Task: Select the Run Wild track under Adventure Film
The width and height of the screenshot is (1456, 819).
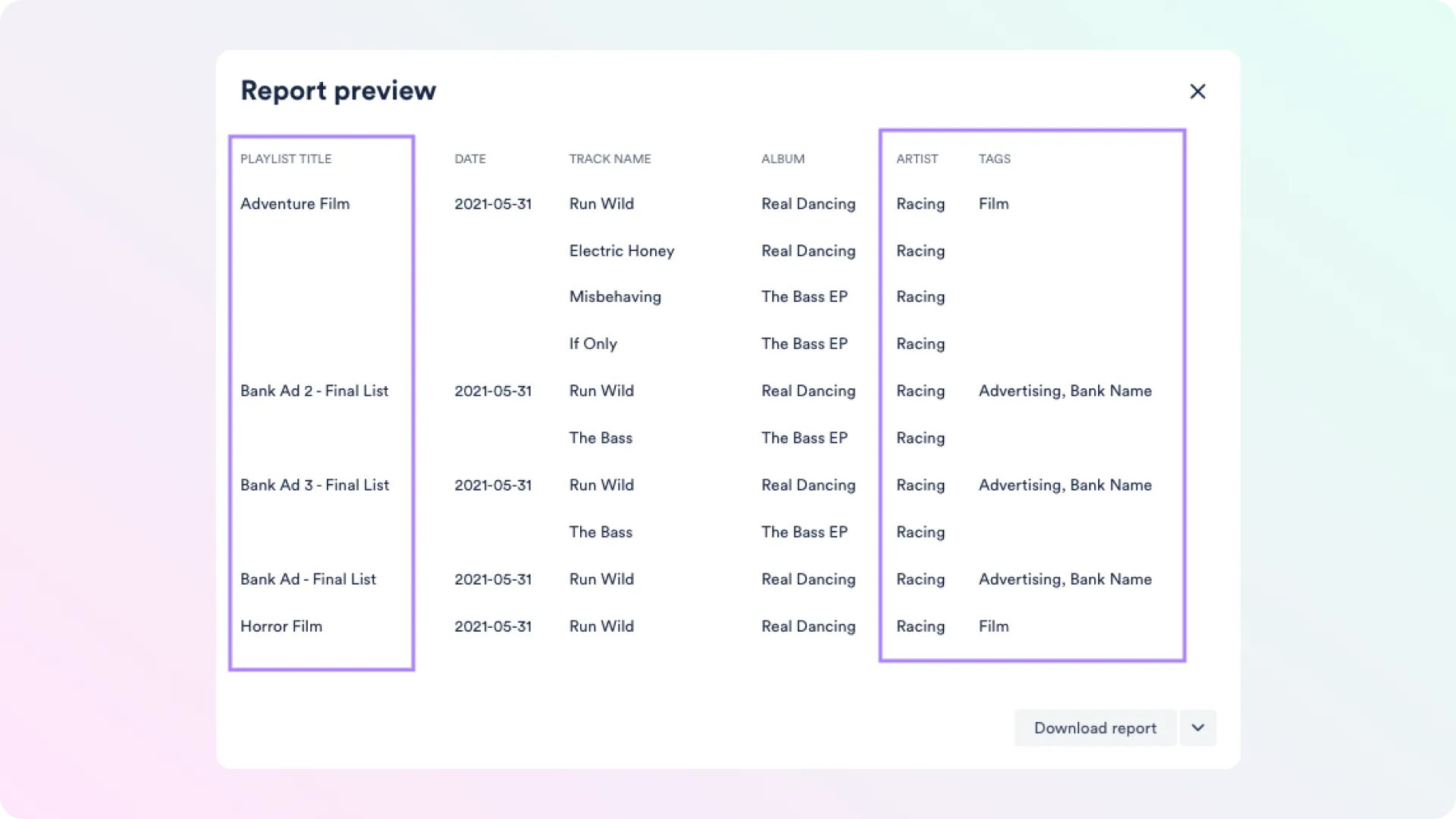Action: (601, 203)
